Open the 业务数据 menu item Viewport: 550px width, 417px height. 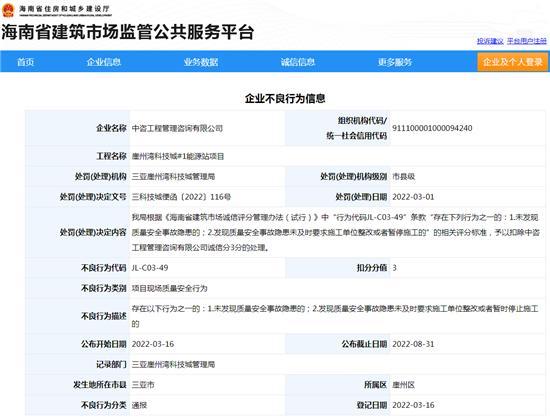point(201,62)
